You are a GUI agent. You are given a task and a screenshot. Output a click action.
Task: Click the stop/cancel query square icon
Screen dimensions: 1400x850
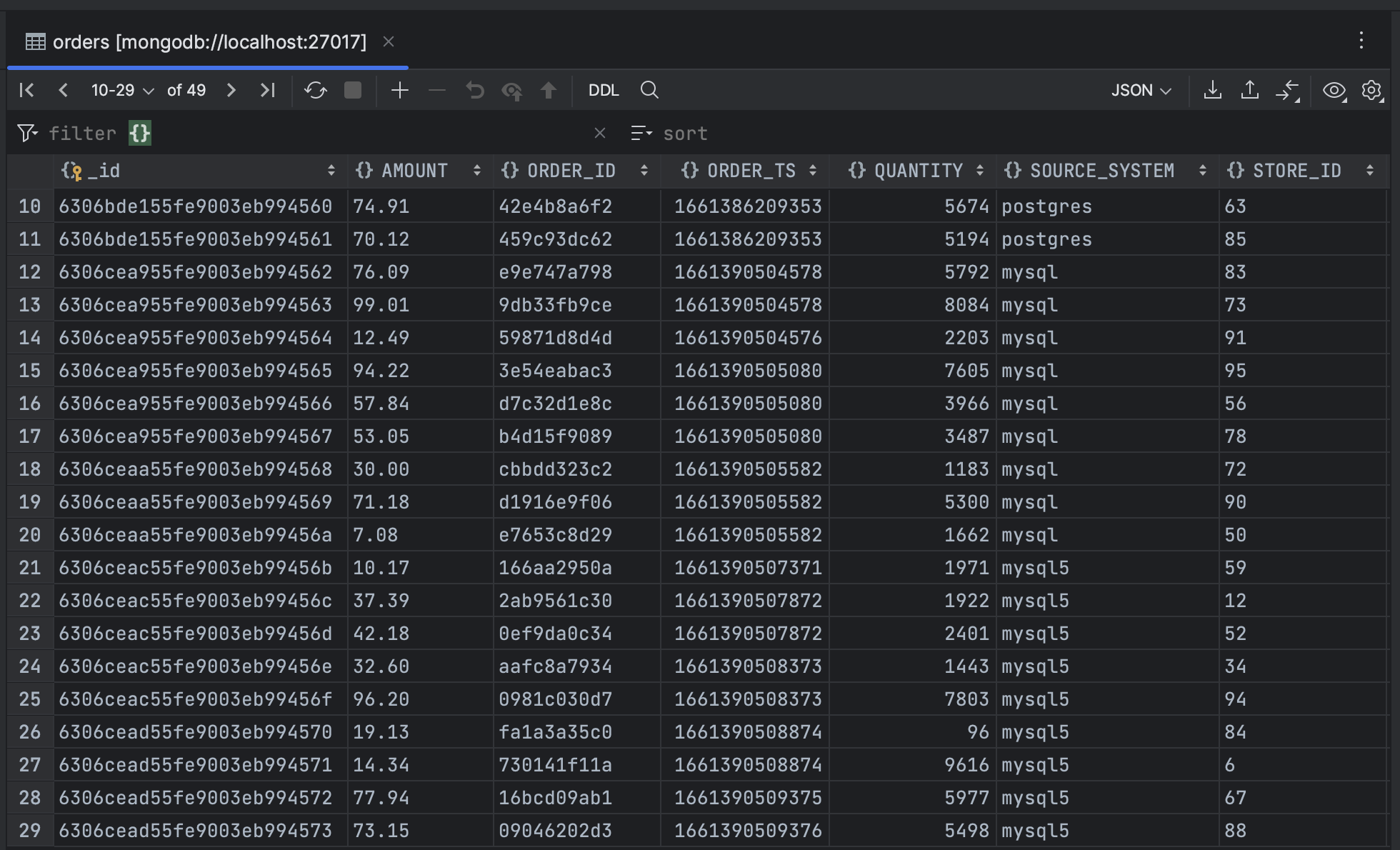353,90
